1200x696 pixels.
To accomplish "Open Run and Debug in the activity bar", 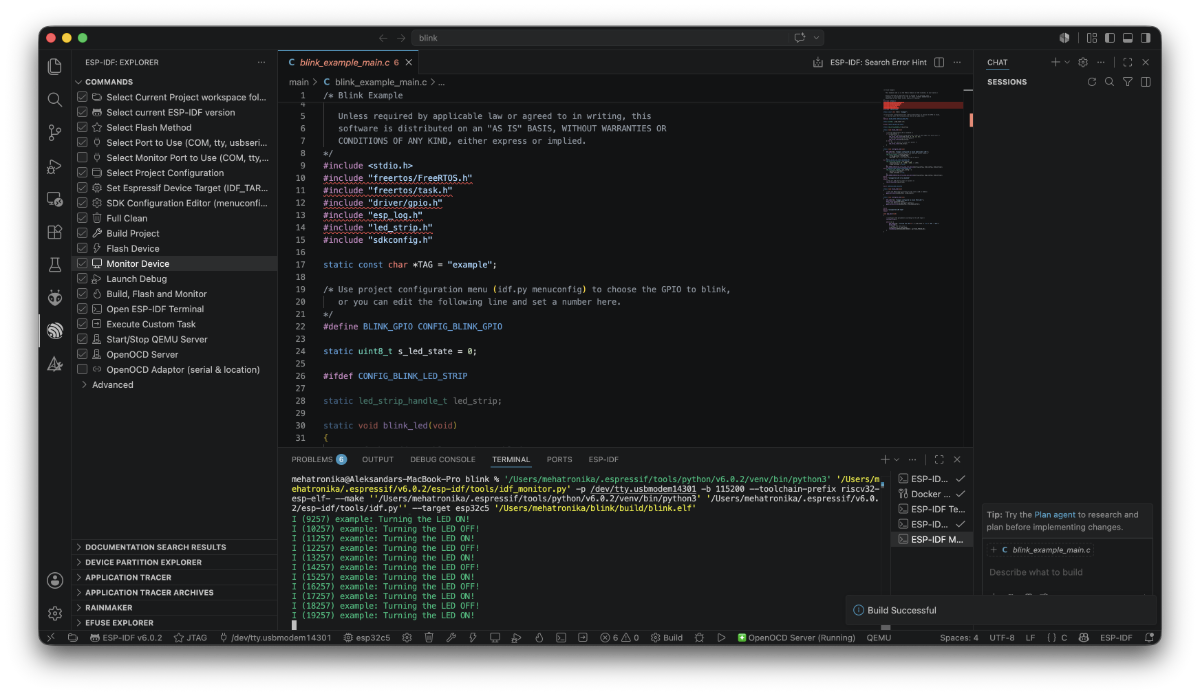I will [55, 165].
